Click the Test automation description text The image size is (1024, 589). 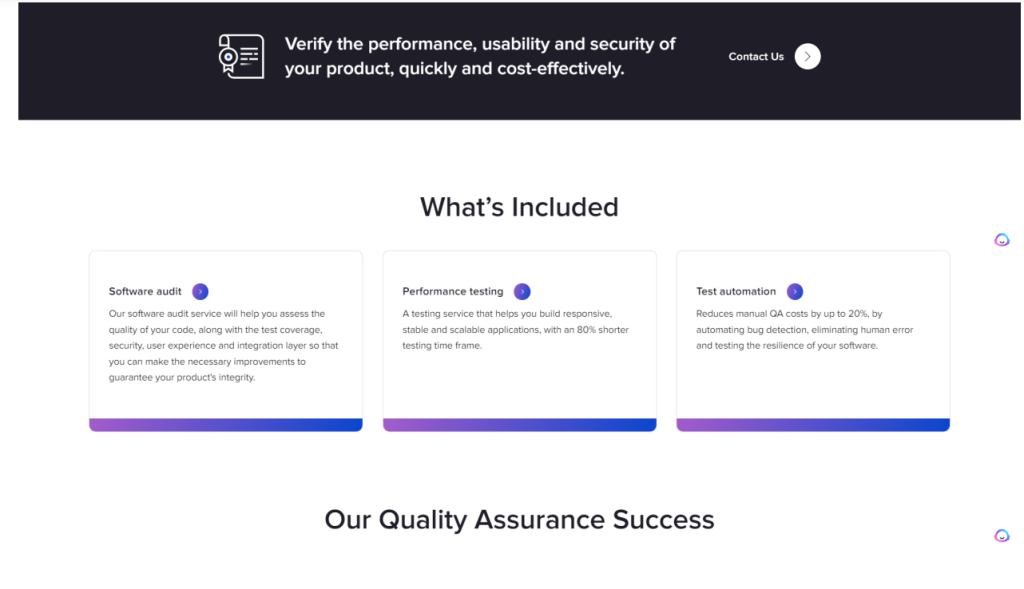pyautogui.click(x=804, y=330)
